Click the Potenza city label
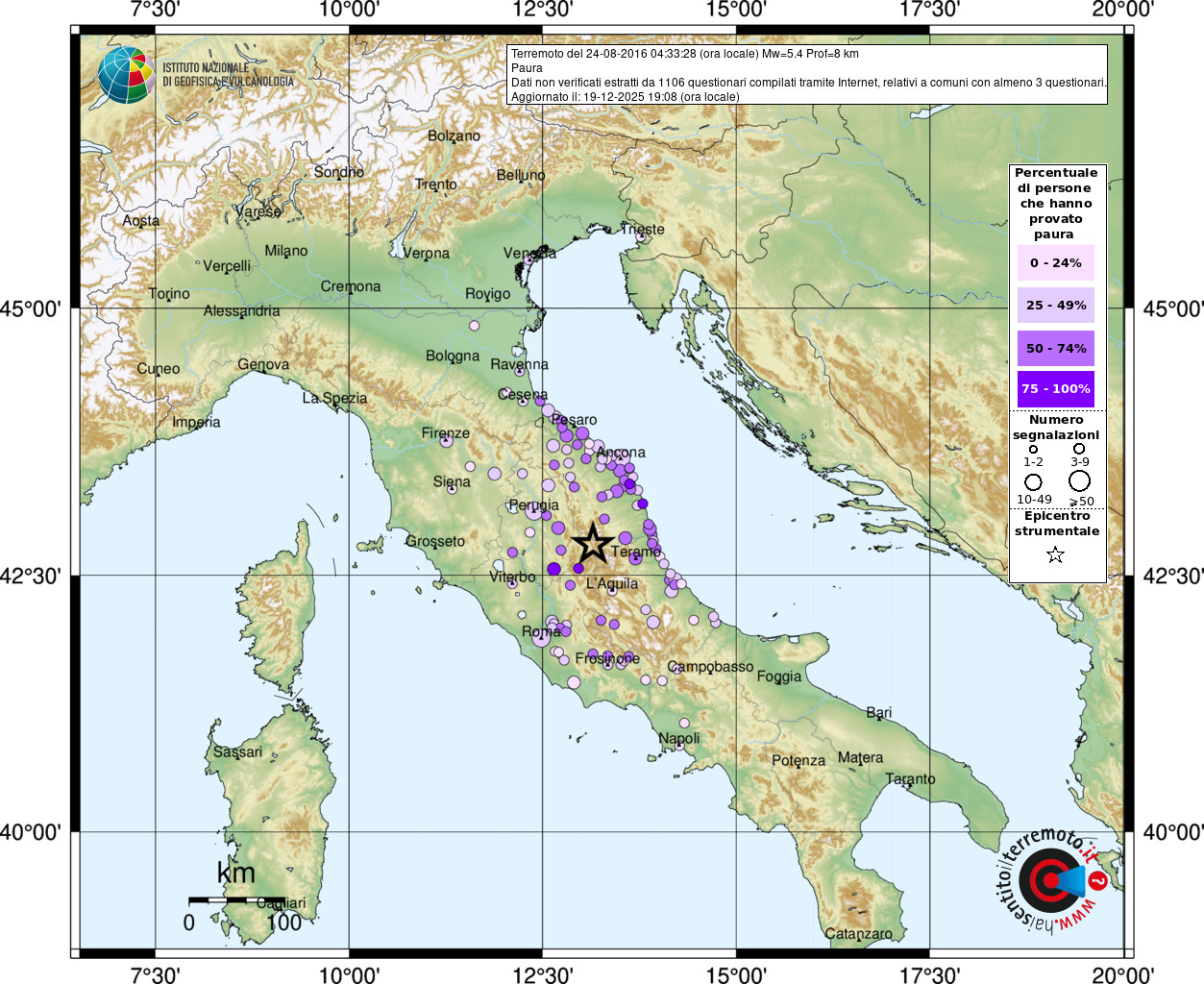 click(x=799, y=760)
